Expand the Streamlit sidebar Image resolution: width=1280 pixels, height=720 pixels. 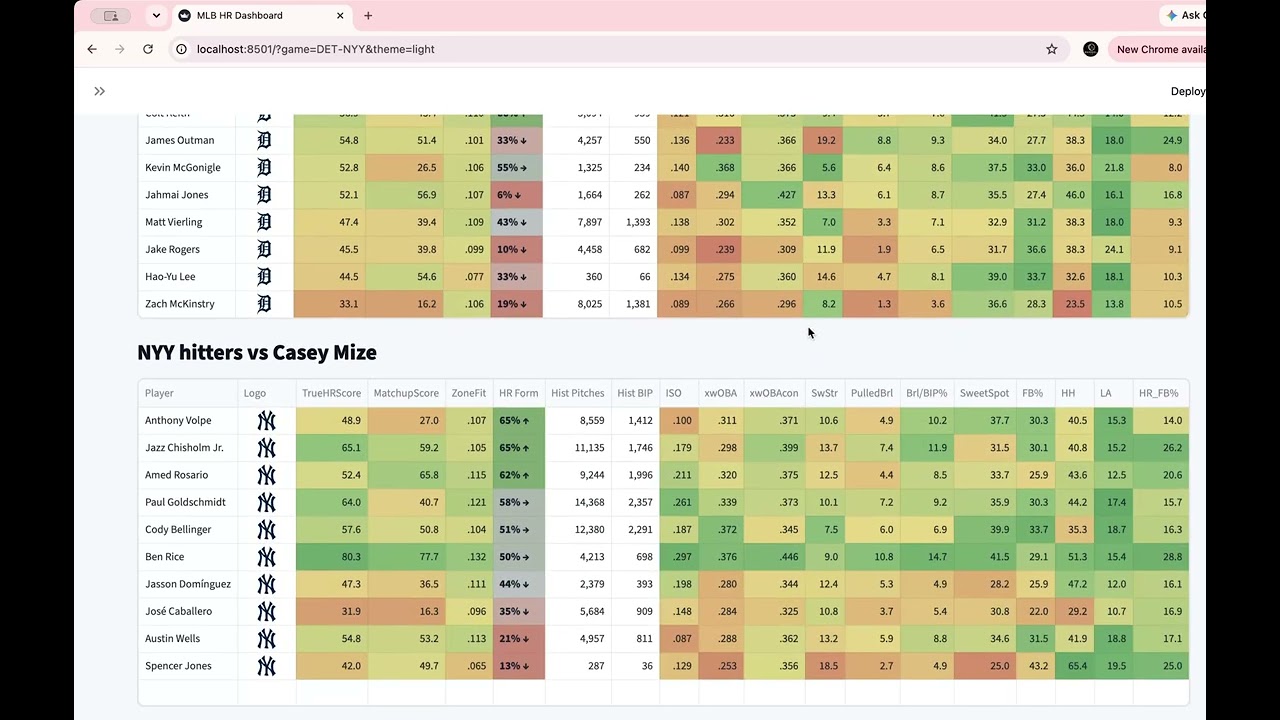[100, 91]
